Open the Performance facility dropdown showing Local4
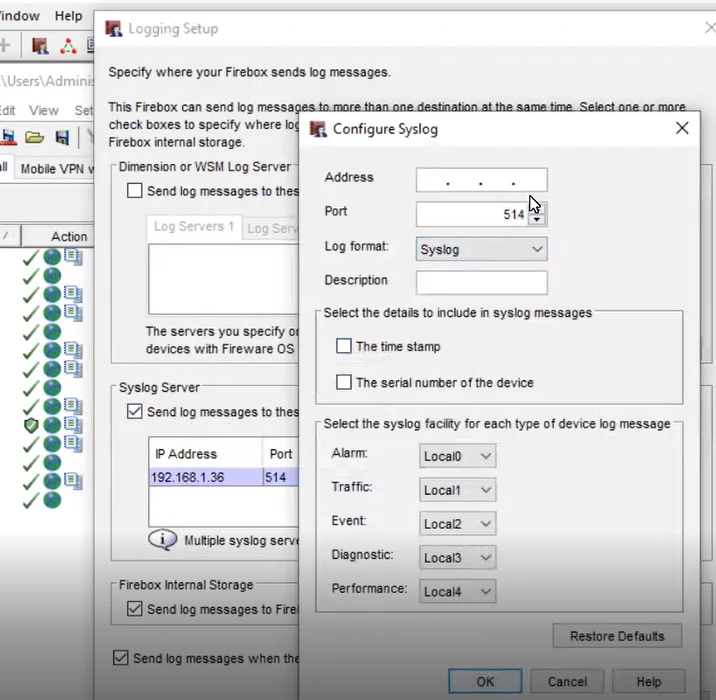 (457, 591)
